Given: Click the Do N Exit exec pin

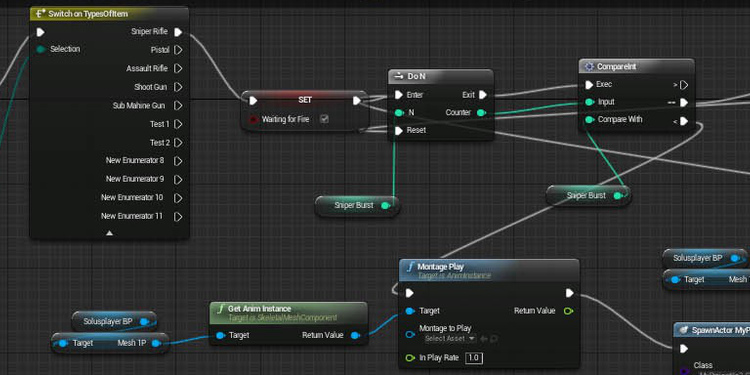Looking at the screenshot, I should [483, 95].
